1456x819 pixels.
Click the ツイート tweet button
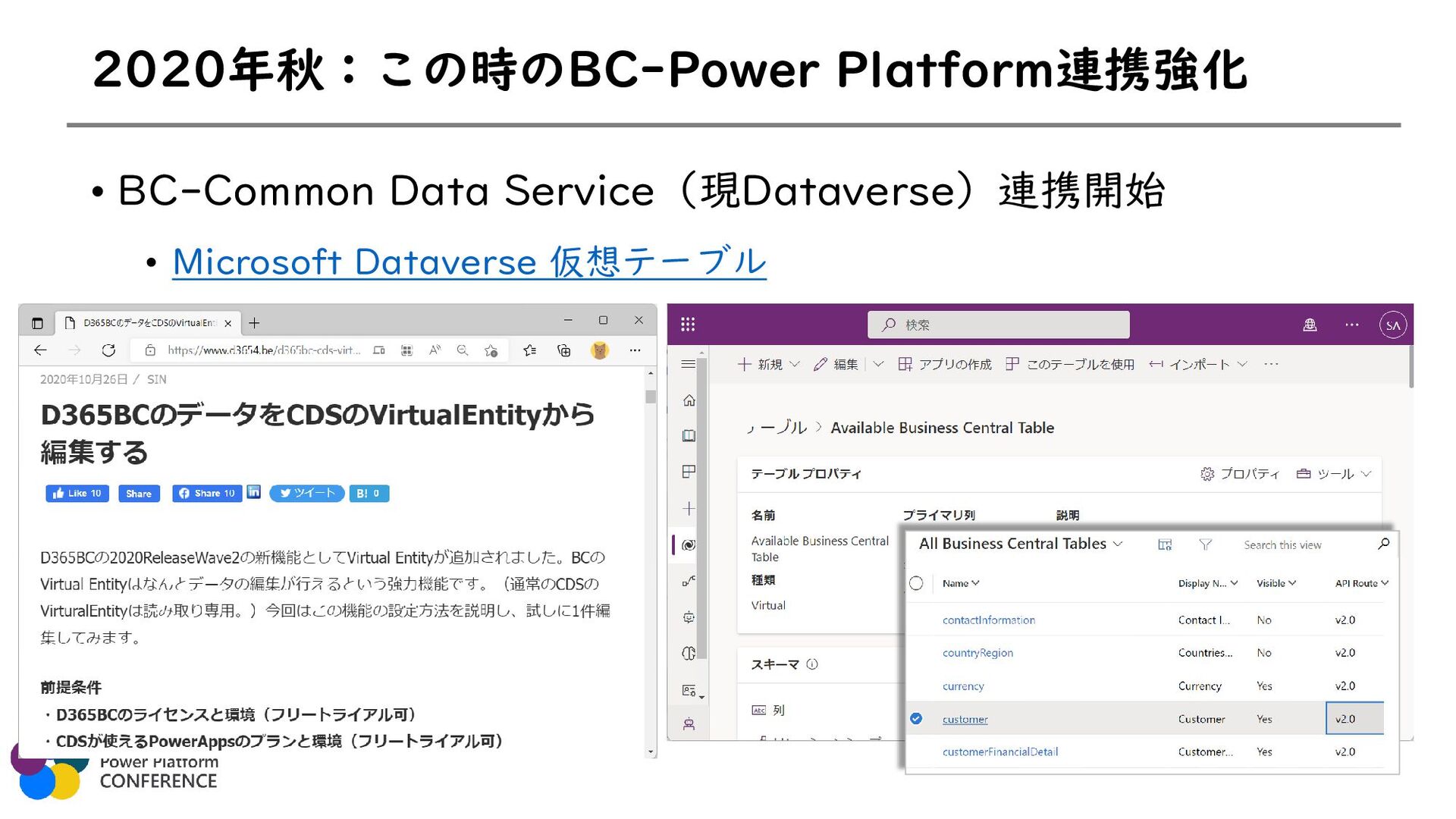[x=307, y=494]
